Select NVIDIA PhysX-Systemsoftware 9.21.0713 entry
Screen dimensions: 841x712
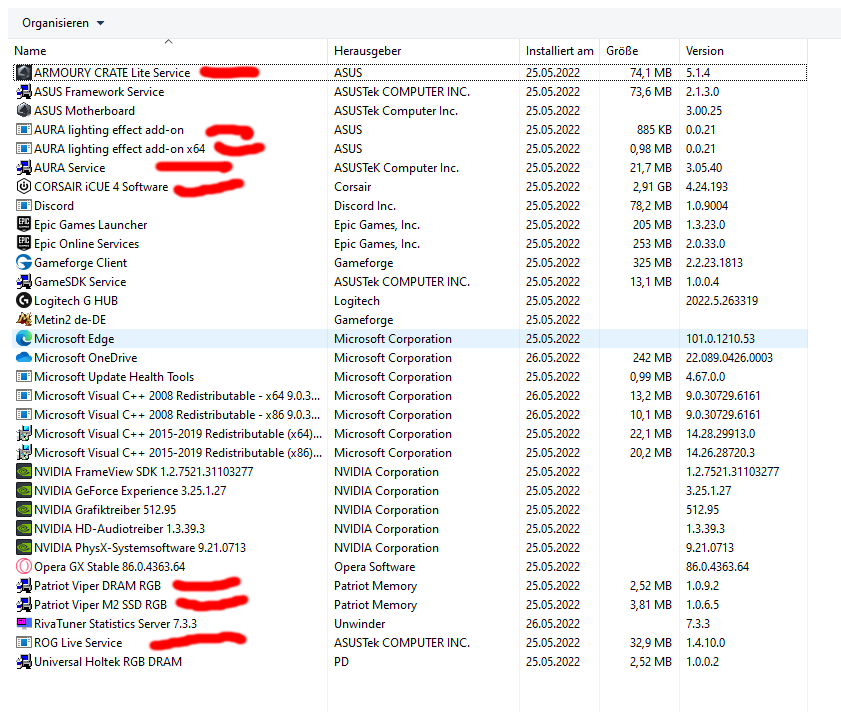(x=140, y=548)
